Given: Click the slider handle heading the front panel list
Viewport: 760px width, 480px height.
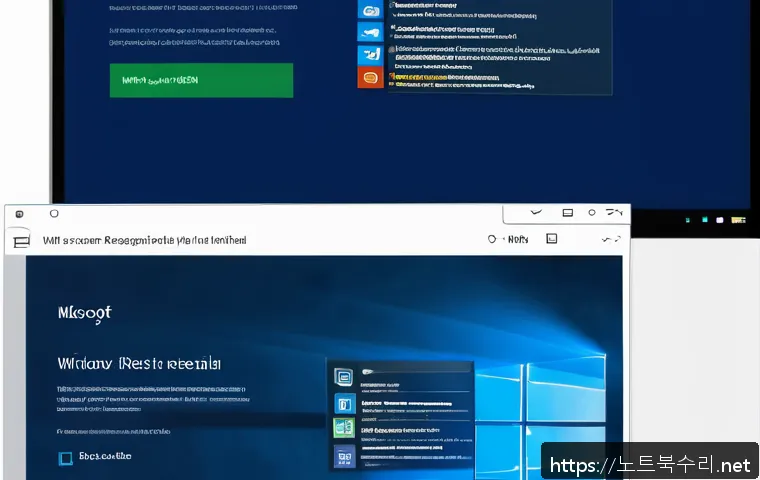Looking at the screenshot, I should pos(367,372).
